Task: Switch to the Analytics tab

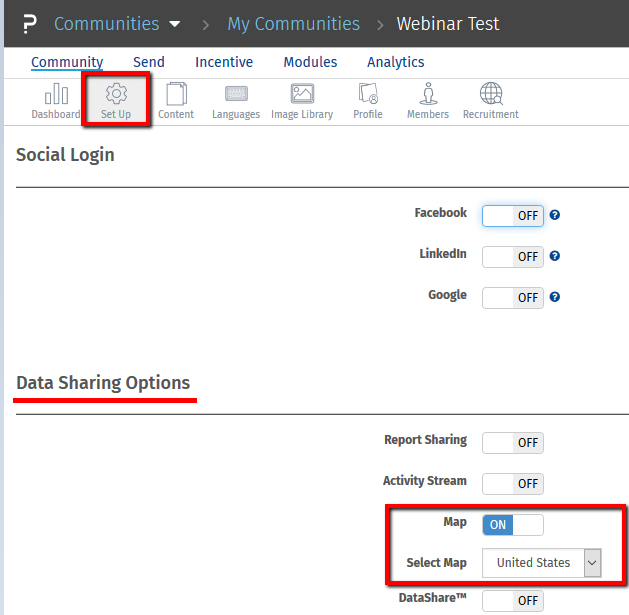Action: pos(395,62)
